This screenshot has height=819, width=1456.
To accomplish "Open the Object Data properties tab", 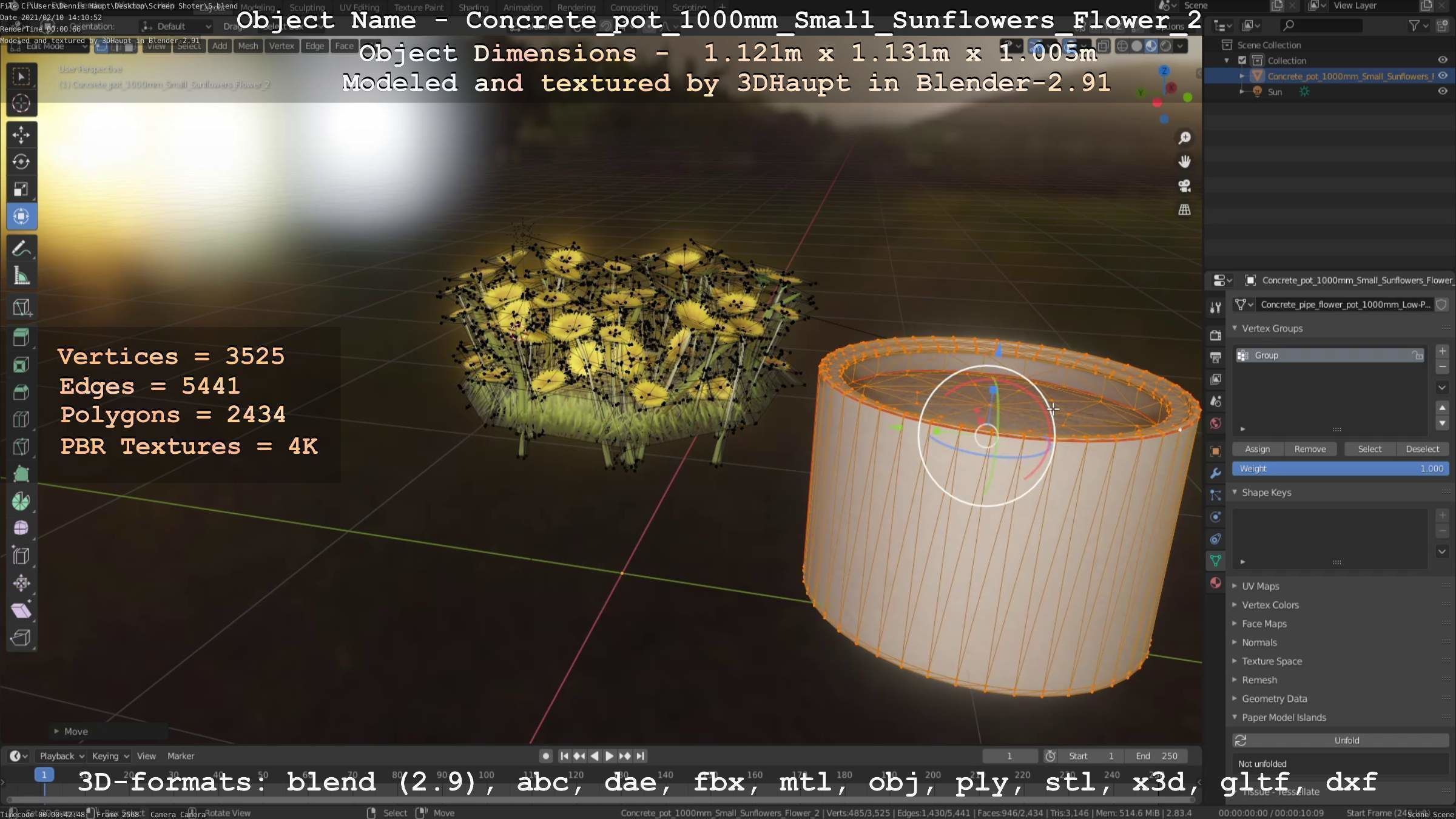I will point(1216,561).
